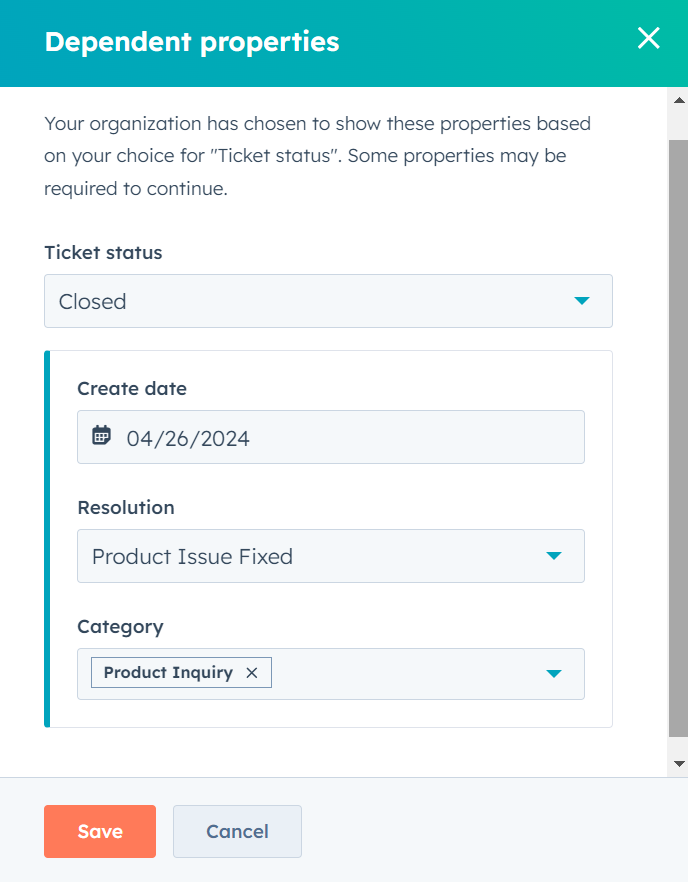Open the Ticket status menu showing Closed
The height and width of the screenshot is (882, 688).
click(x=300, y=301)
